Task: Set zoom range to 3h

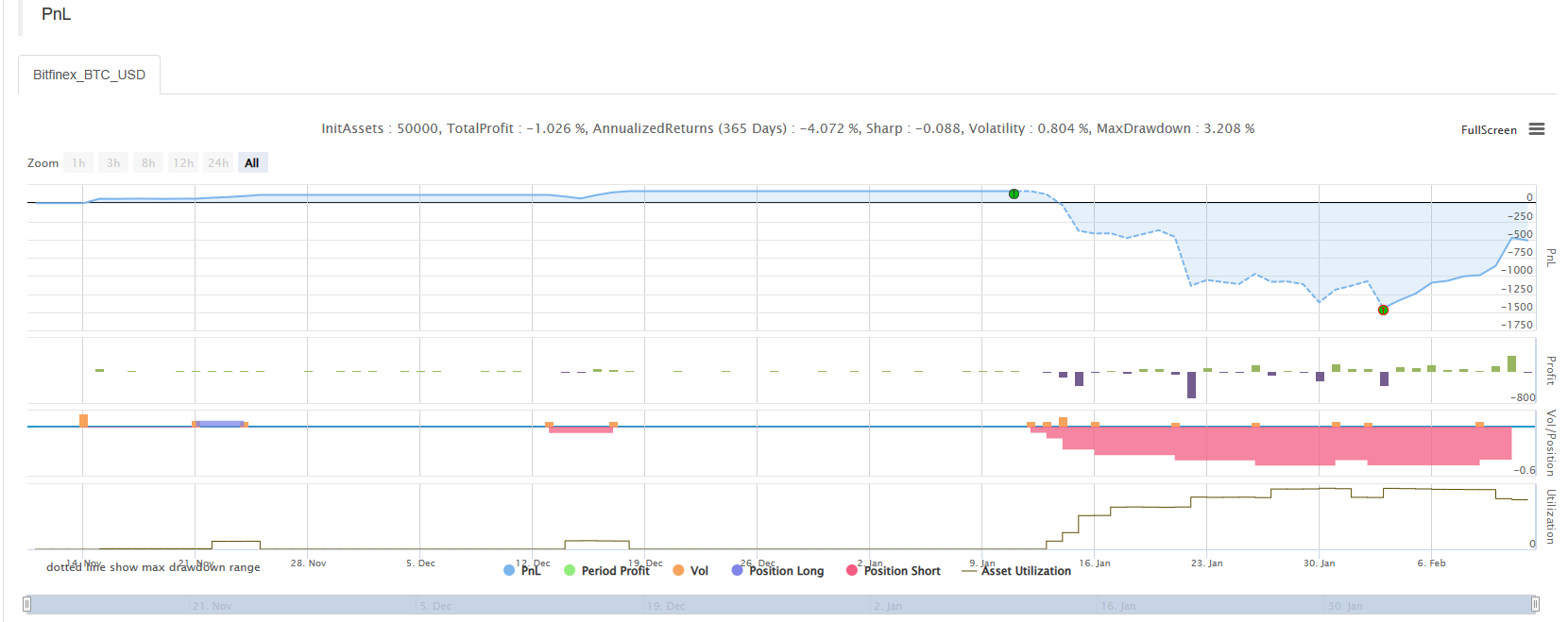Action: tap(113, 163)
